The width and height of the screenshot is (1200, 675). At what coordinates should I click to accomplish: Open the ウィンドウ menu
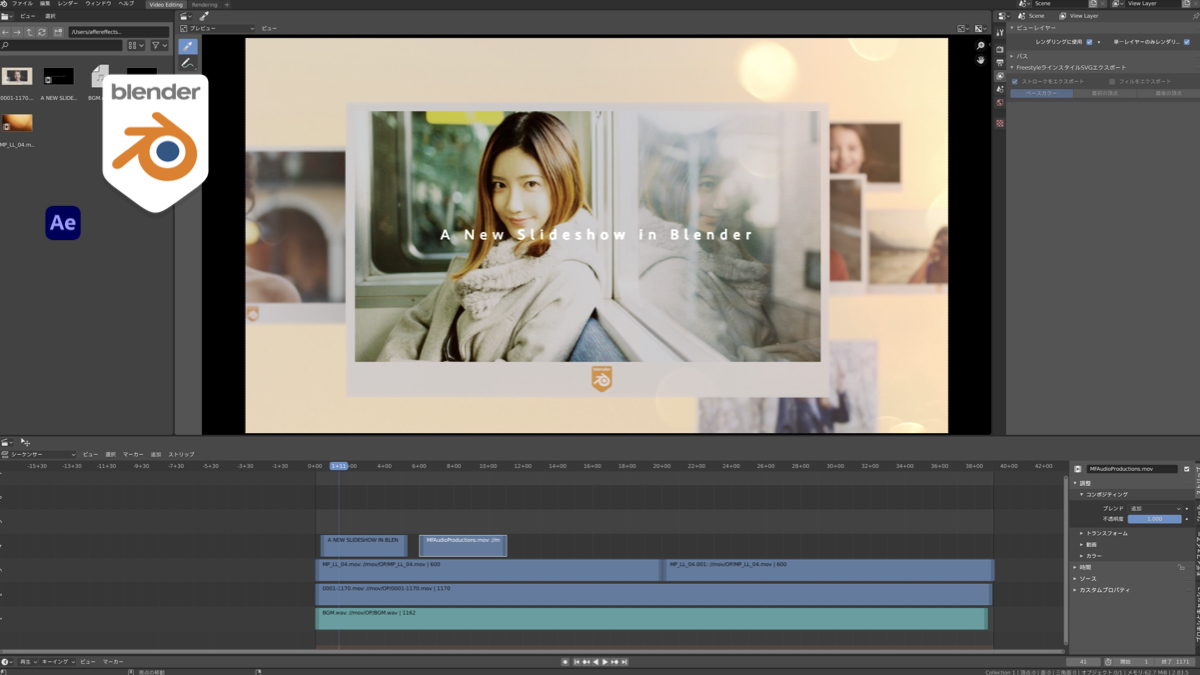(98, 4)
